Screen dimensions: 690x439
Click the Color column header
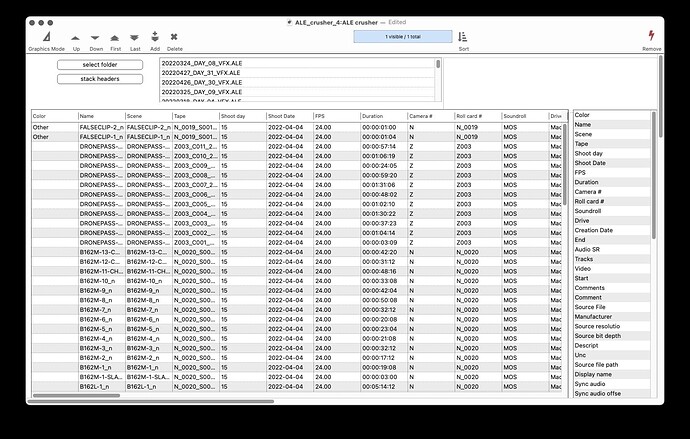pos(55,116)
